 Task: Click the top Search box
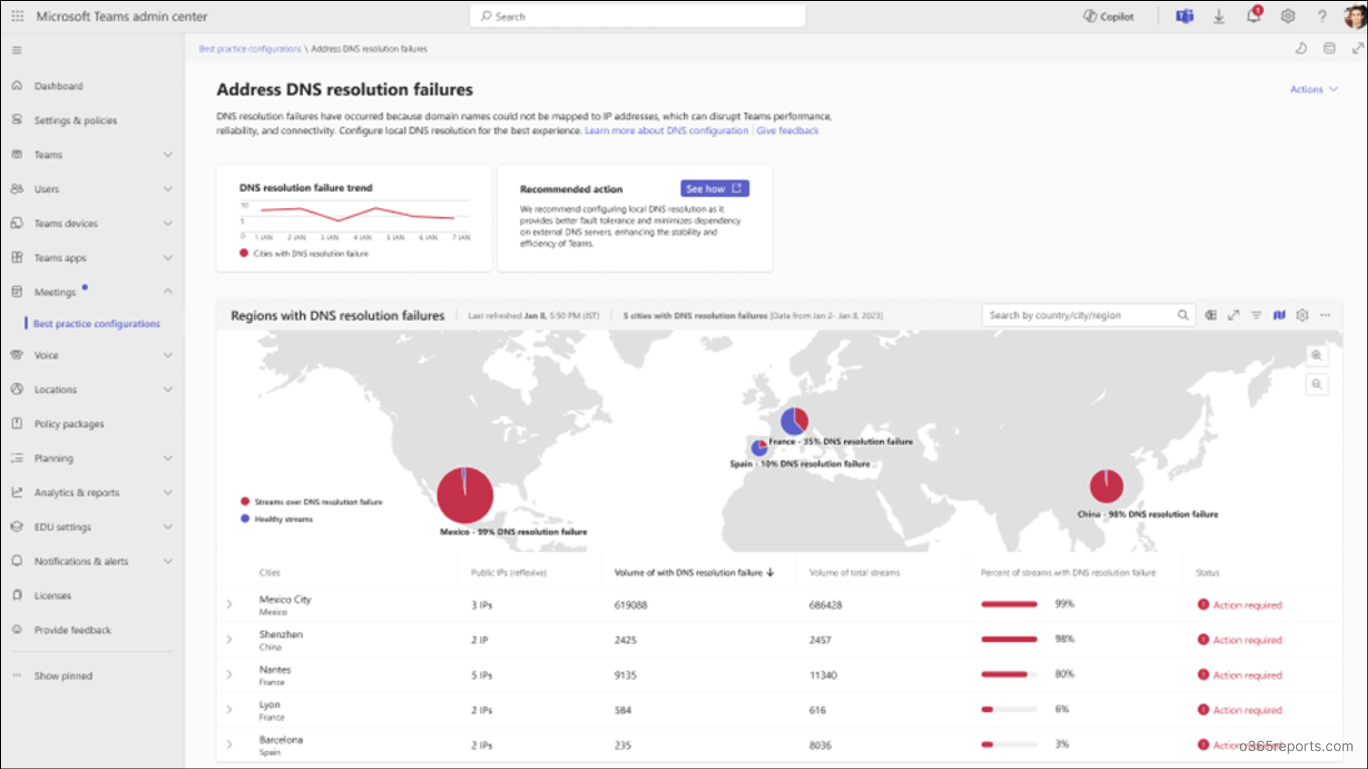[x=637, y=16]
